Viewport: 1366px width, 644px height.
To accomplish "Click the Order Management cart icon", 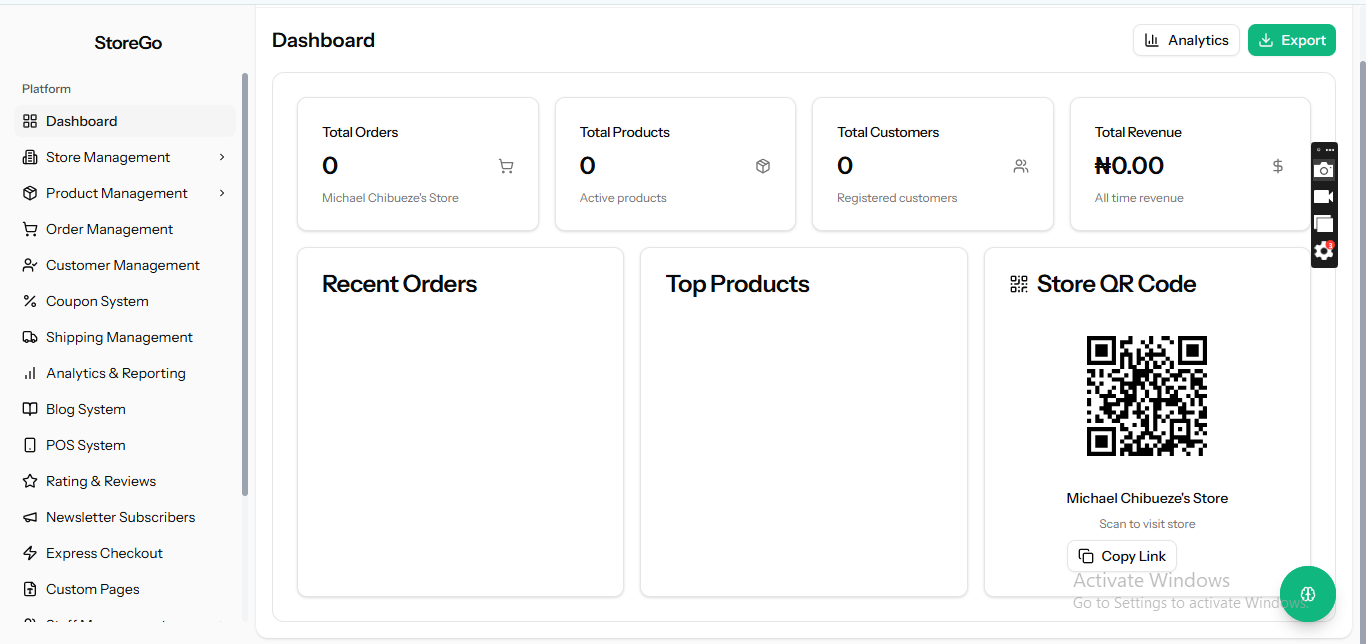I will [30, 229].
